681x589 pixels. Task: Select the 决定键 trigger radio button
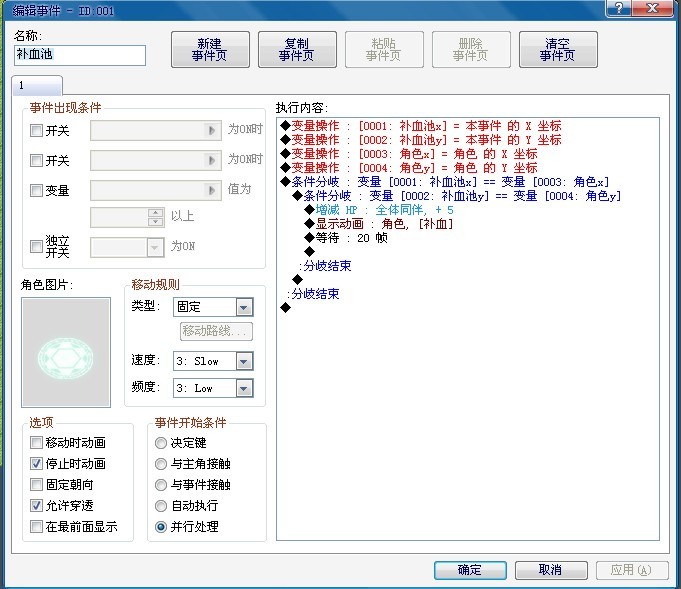[161, 443]
